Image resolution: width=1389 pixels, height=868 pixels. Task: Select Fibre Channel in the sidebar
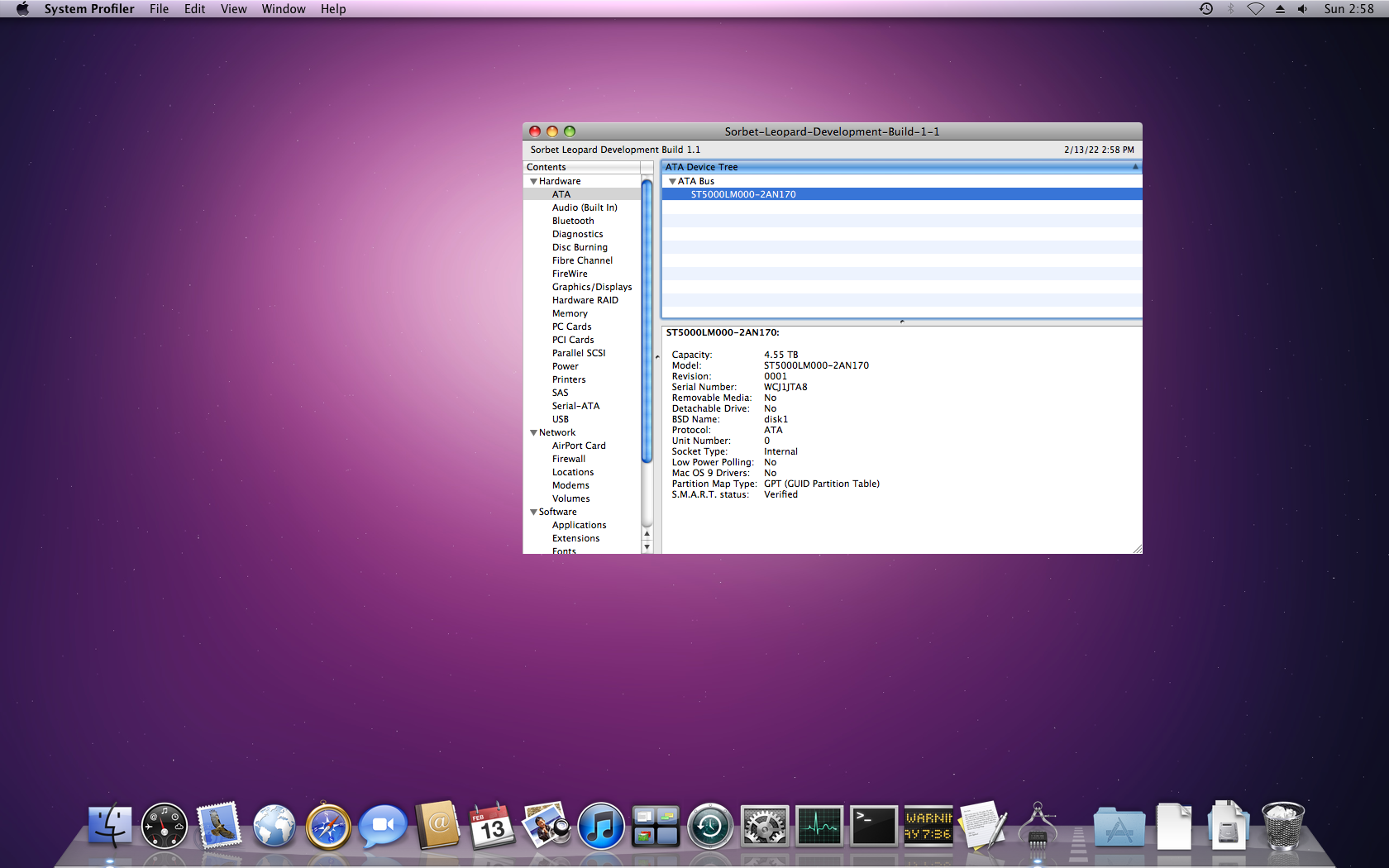582,260
